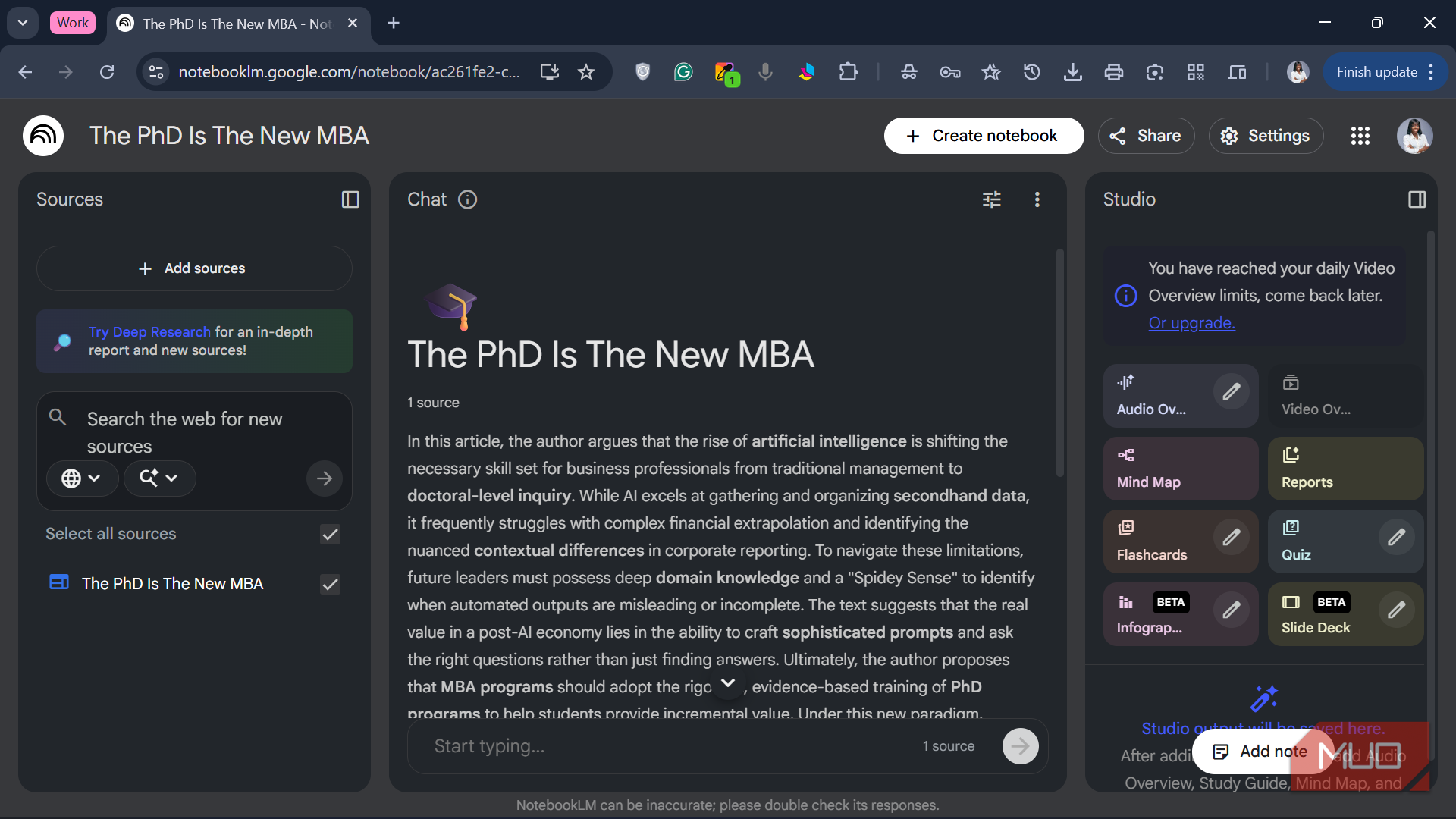Viewport: 1456px width, 819px height.
Task: Bookmark this page with the star icon
Action: [x=586, y=72]
